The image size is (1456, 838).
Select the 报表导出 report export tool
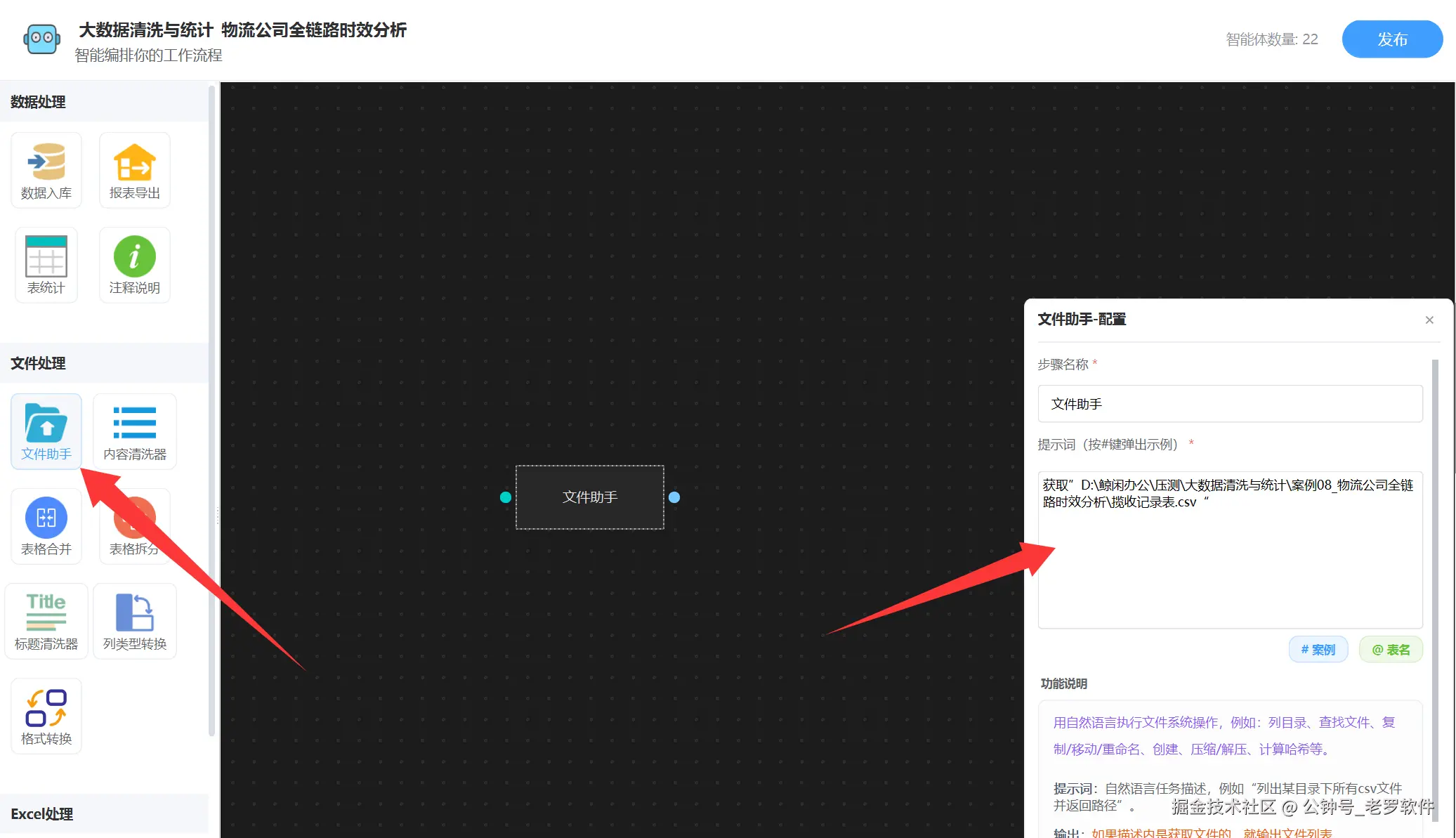(135, 171)
